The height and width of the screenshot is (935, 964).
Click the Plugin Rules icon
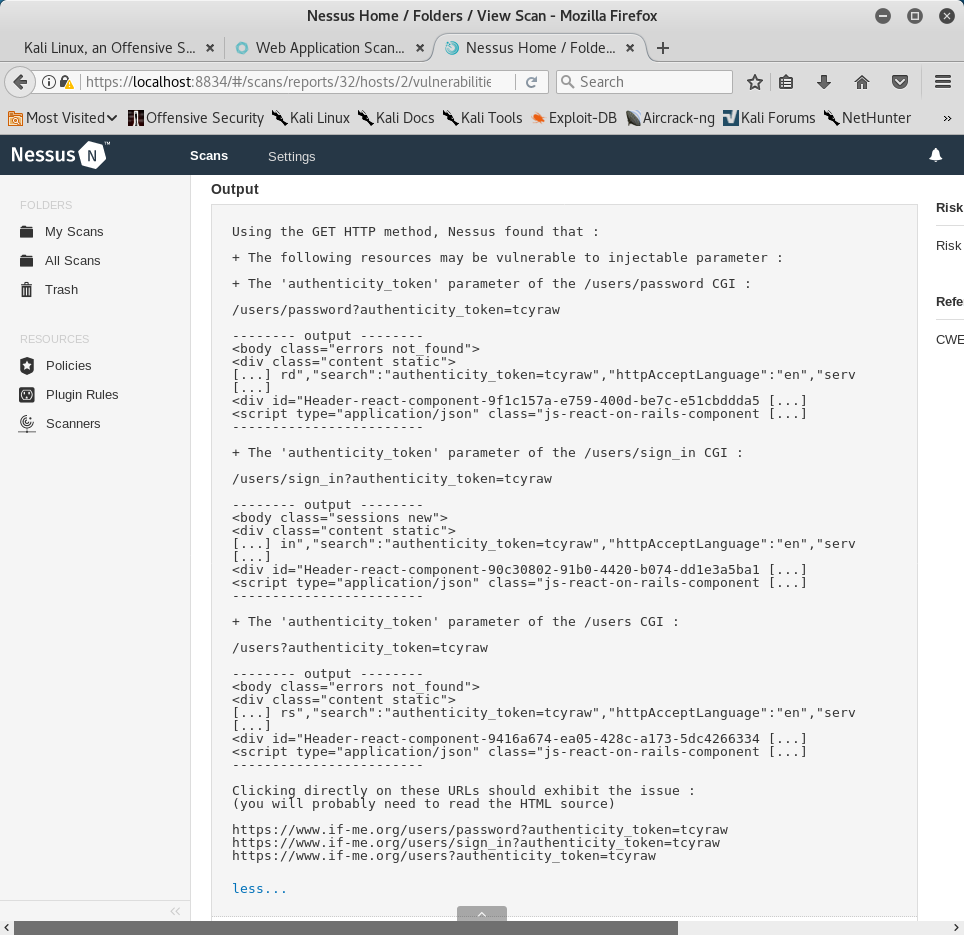pos(27,395)
